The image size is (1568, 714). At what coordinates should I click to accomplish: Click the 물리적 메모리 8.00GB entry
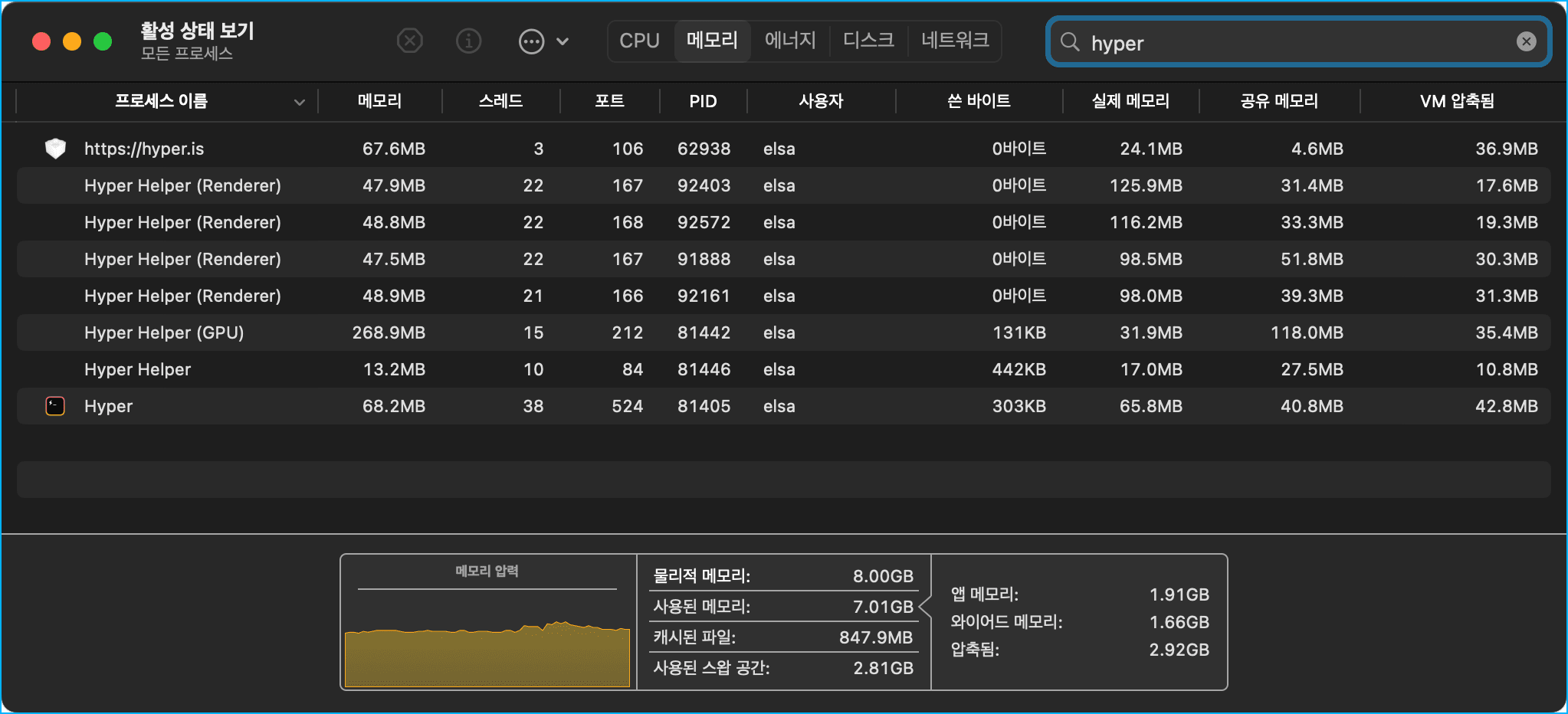coord(782,576)
